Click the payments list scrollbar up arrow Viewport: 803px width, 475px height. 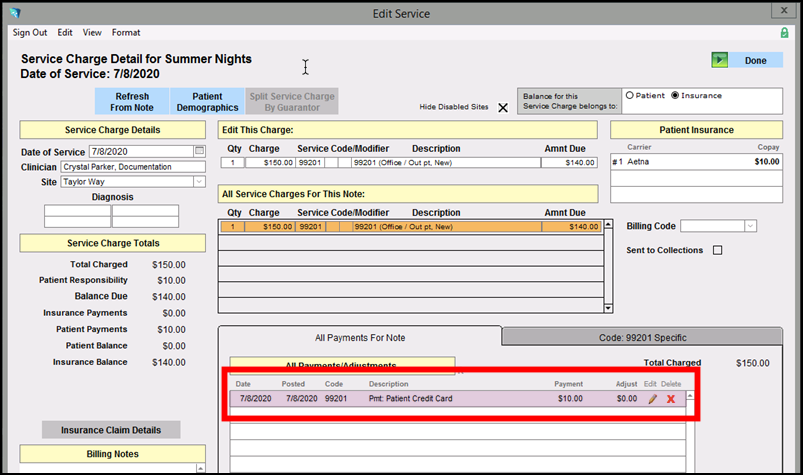tap(689, 395)
